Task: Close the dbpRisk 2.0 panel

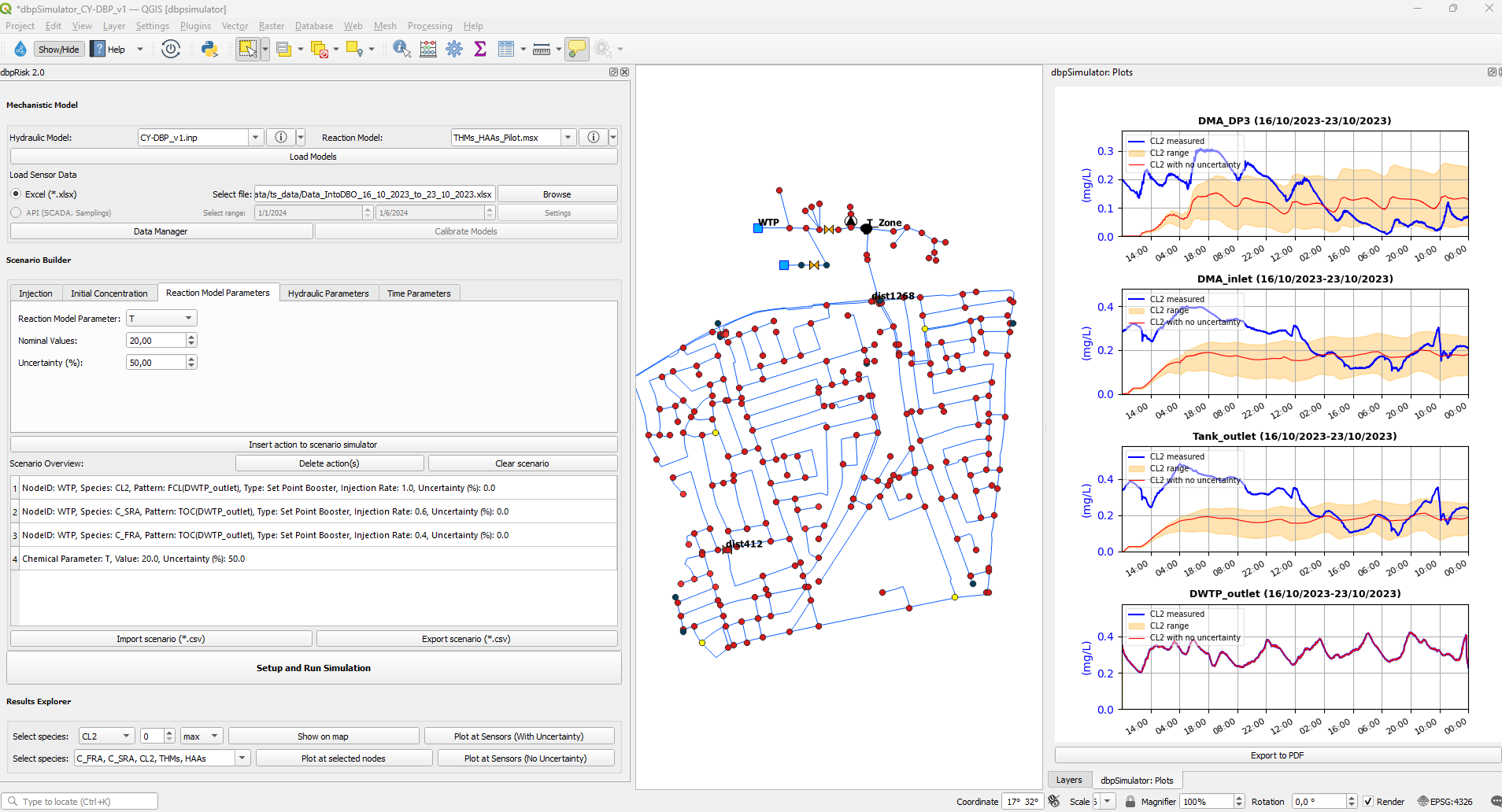Action: 625,72
